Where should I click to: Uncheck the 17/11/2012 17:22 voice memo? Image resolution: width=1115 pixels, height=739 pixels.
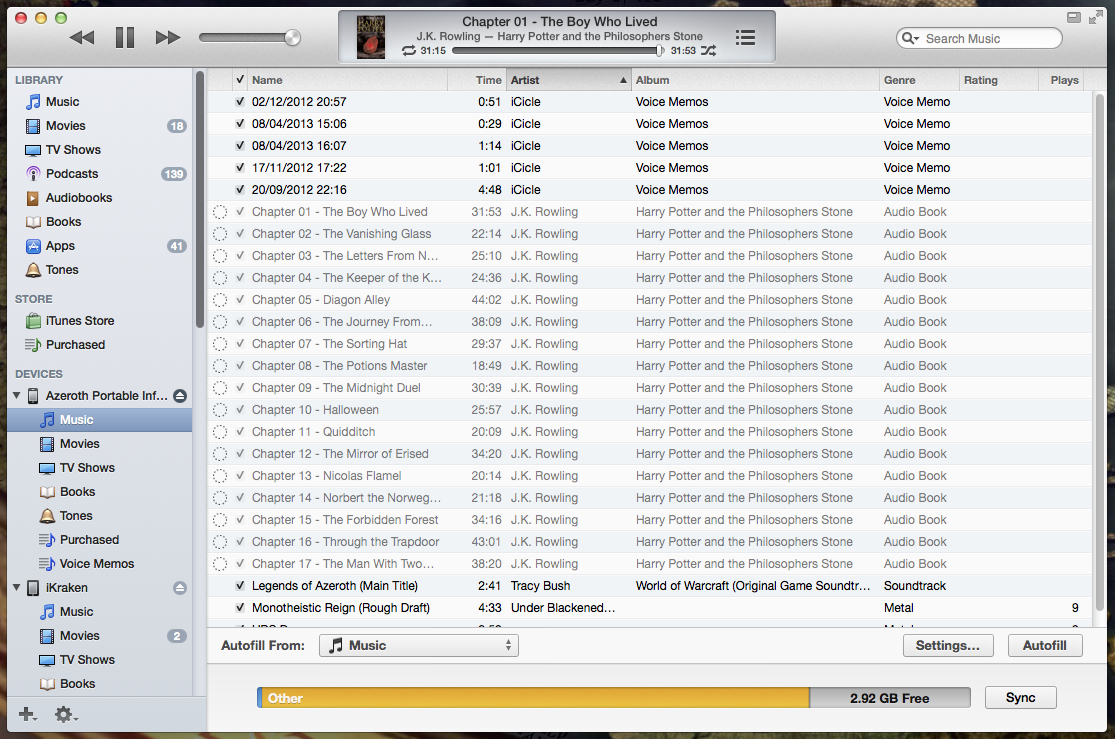point(240,168)
